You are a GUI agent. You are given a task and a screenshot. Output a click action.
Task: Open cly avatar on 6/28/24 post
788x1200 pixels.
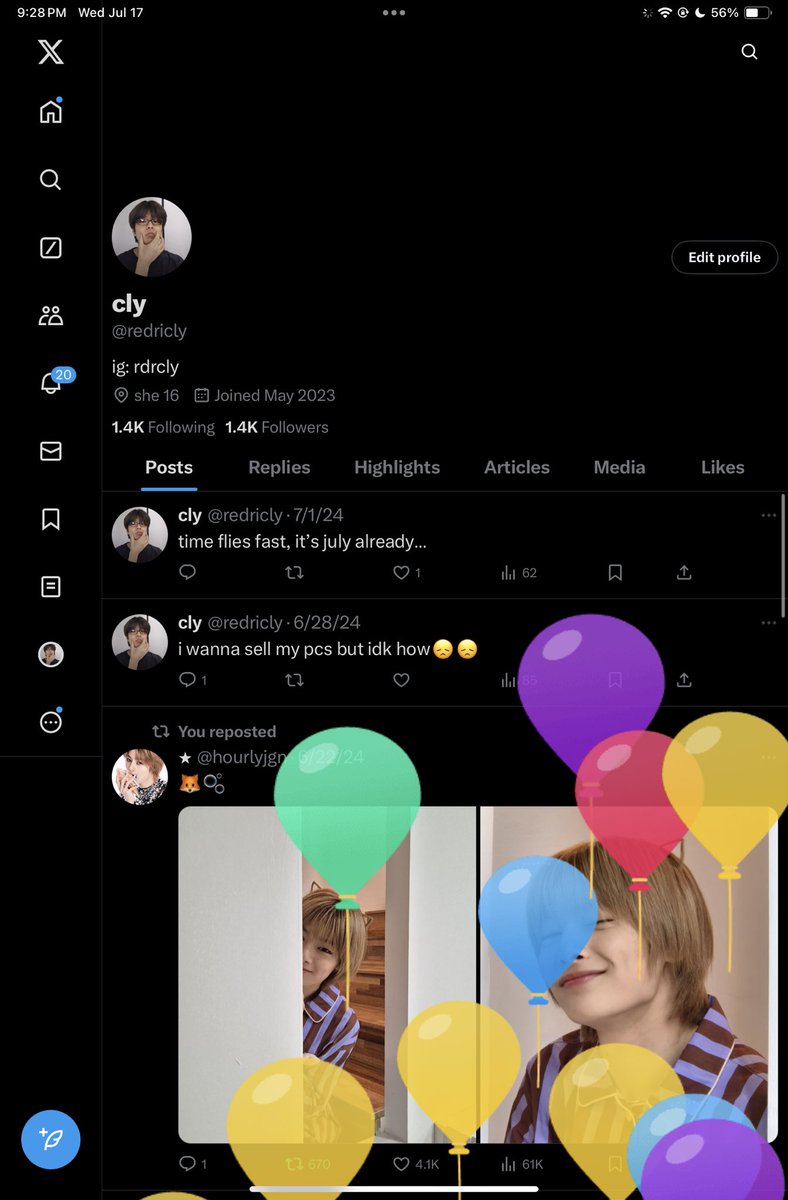(x=139, y=642)
